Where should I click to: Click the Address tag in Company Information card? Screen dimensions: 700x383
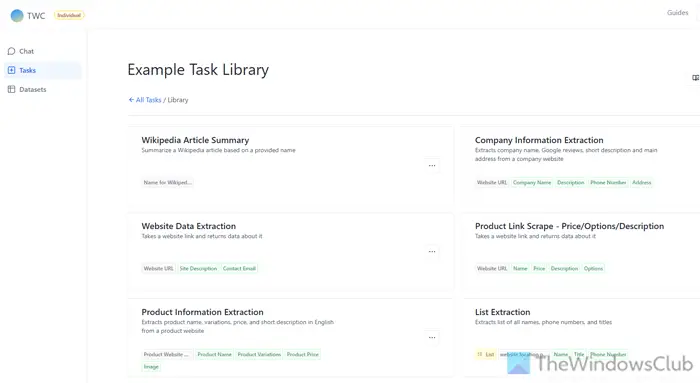[x=642, y=183]
